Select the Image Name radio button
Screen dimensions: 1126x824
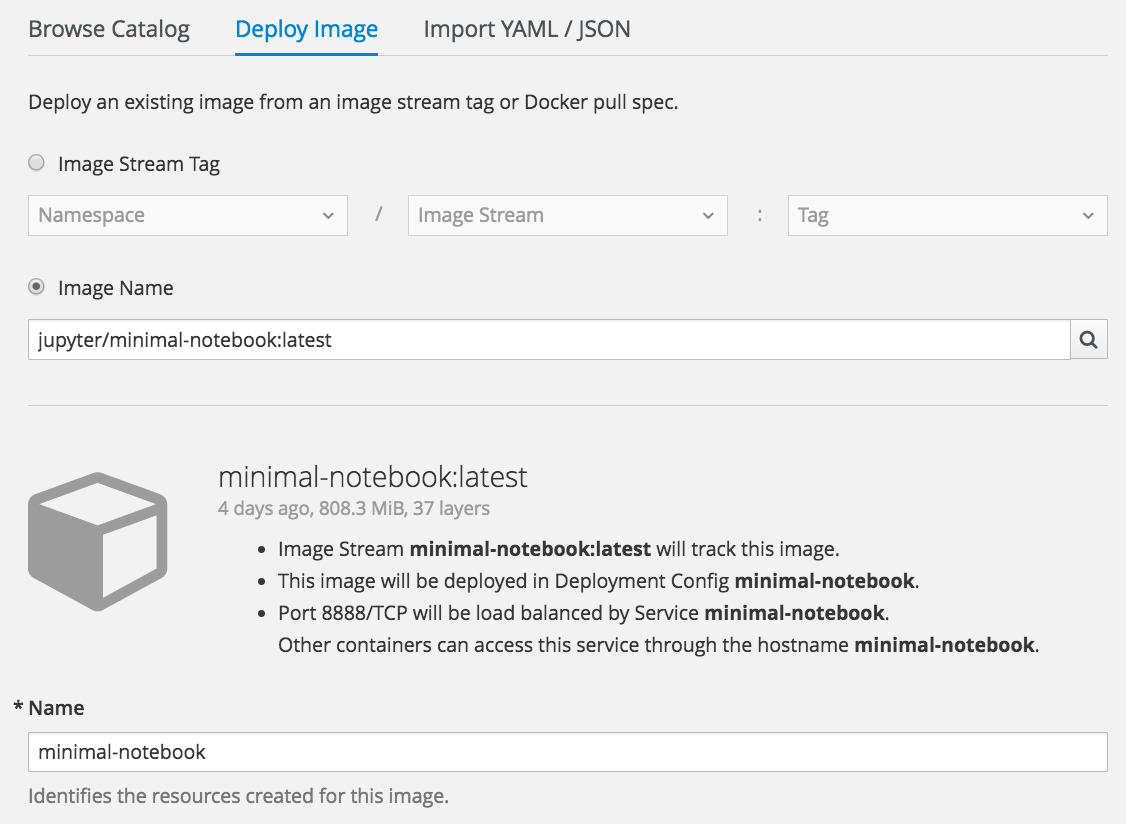click(x=37, y=287)
